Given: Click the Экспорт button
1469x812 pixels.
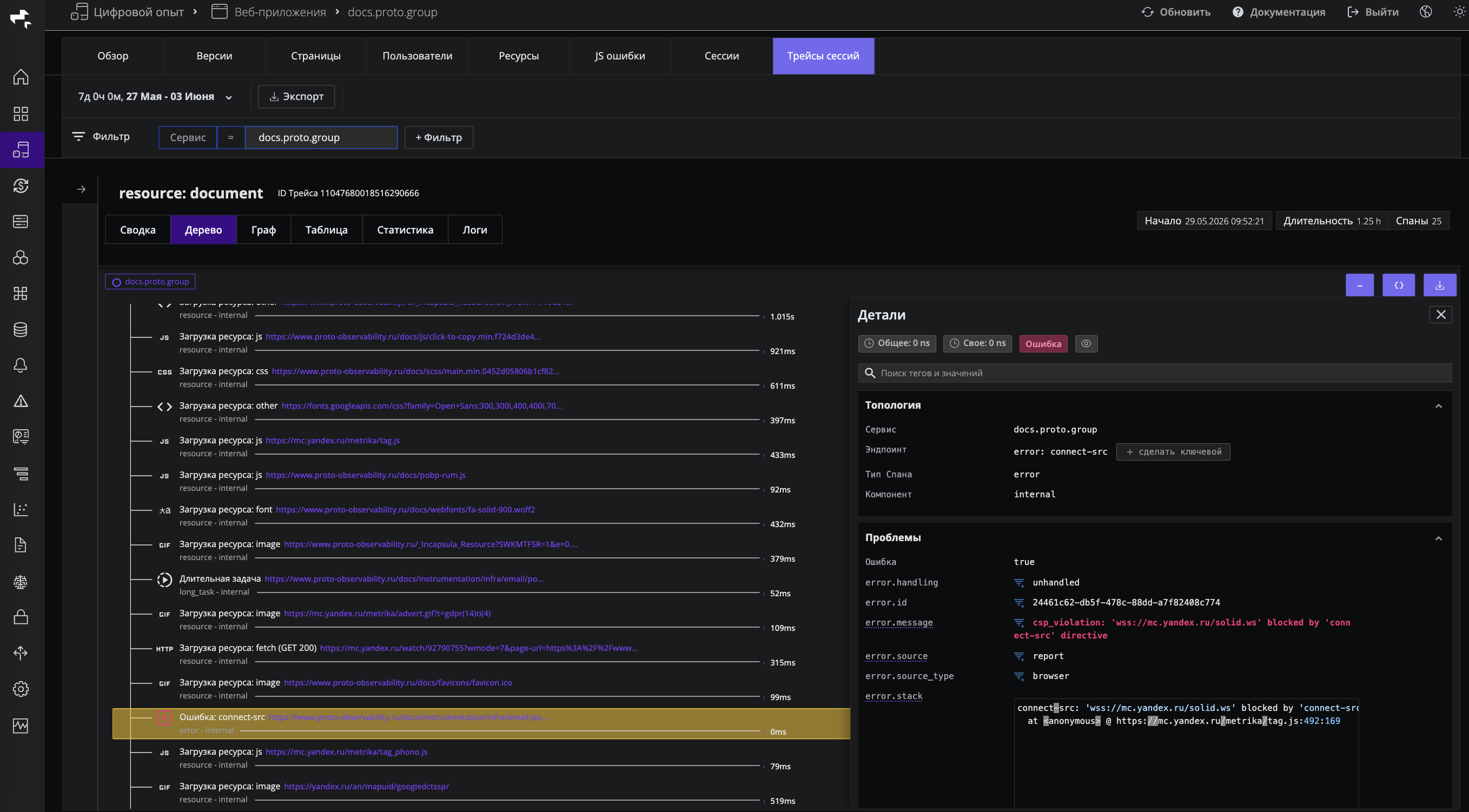Looking at the screenshot, I should point(296,97).
